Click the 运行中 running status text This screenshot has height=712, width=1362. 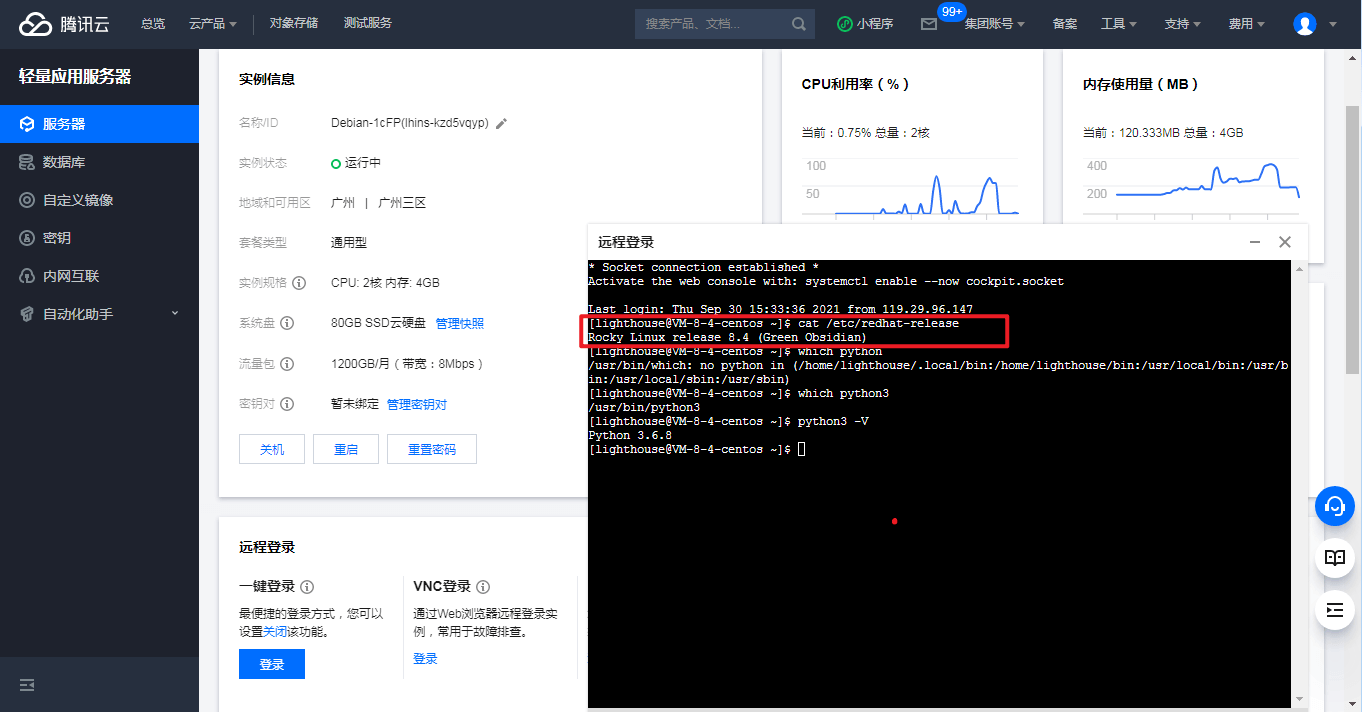tap(363, 163)
